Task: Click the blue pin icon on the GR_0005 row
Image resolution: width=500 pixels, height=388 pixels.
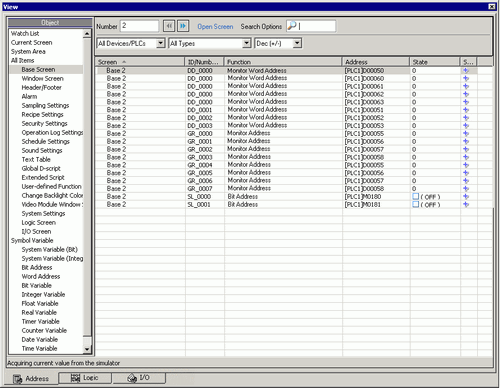Action: tap(466, 173)
